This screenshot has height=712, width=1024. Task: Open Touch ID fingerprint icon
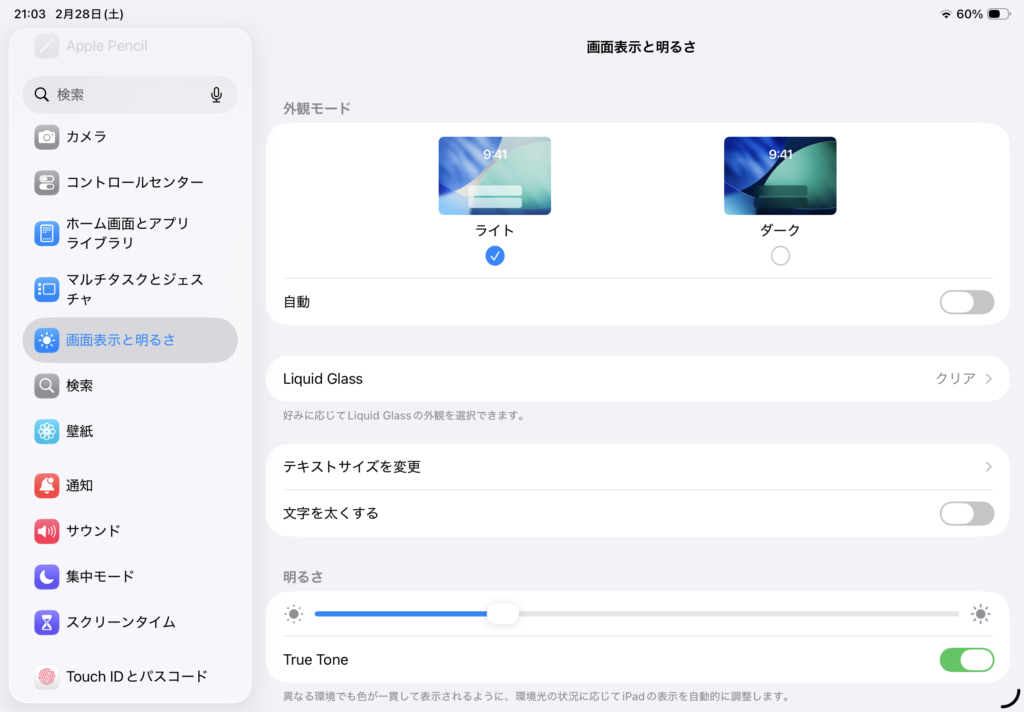(x=47, y=677)
